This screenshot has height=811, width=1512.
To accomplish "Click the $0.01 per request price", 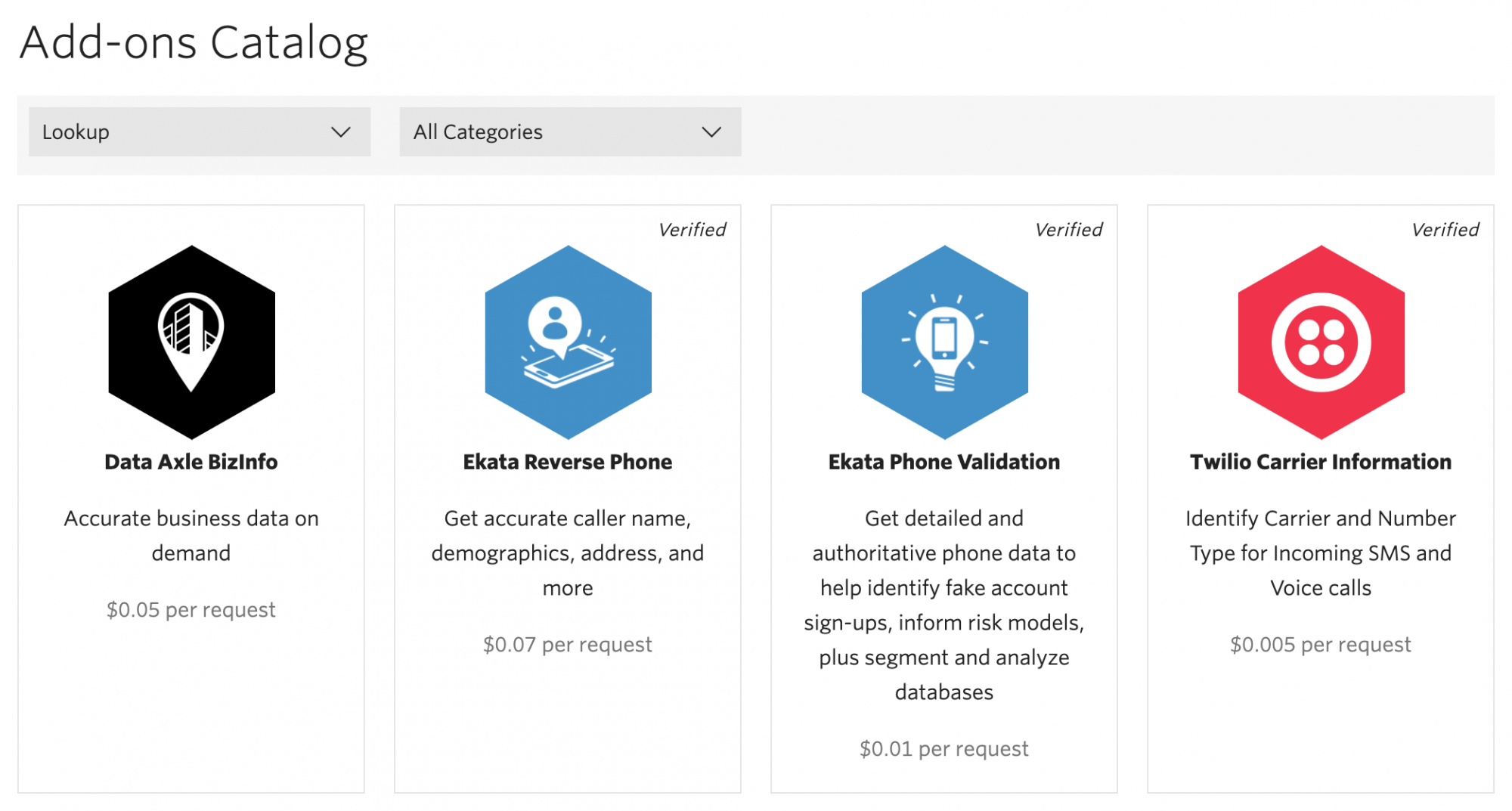I will (x=944, y=749).
